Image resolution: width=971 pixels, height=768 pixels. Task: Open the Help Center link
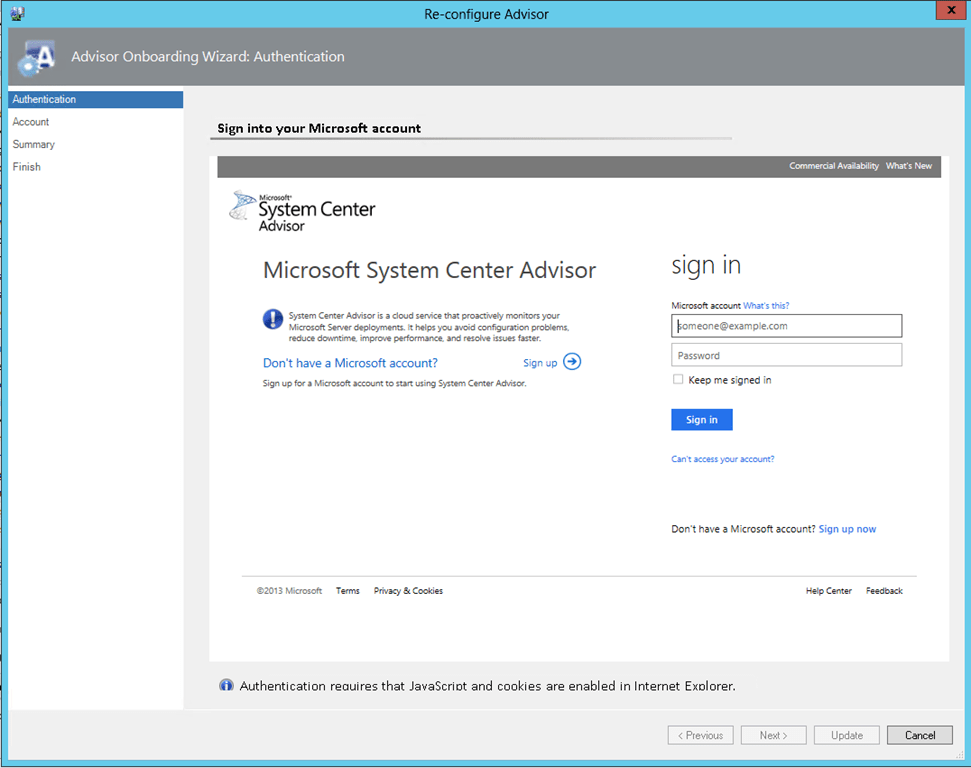tap(829, 591)
